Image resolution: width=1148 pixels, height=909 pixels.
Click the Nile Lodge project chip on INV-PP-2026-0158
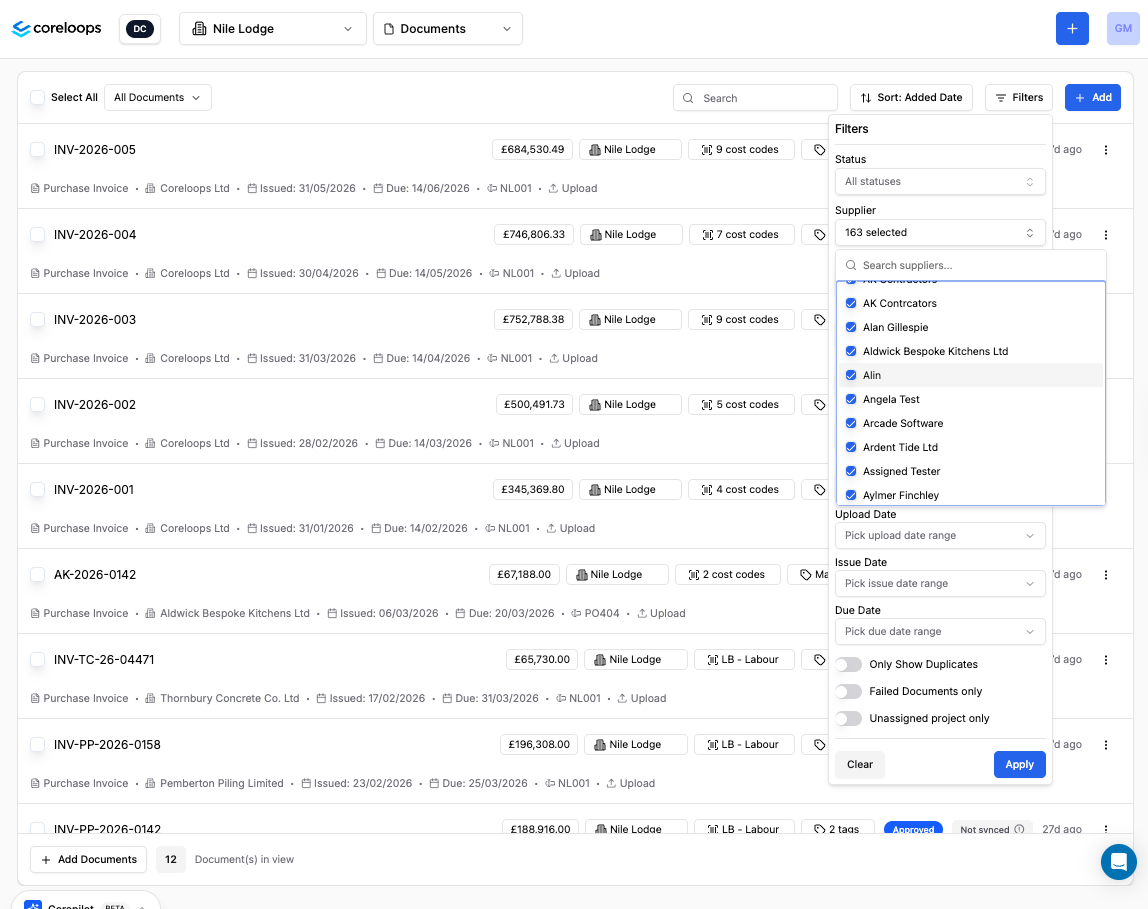pyautogui.click(x=636, y=744)
